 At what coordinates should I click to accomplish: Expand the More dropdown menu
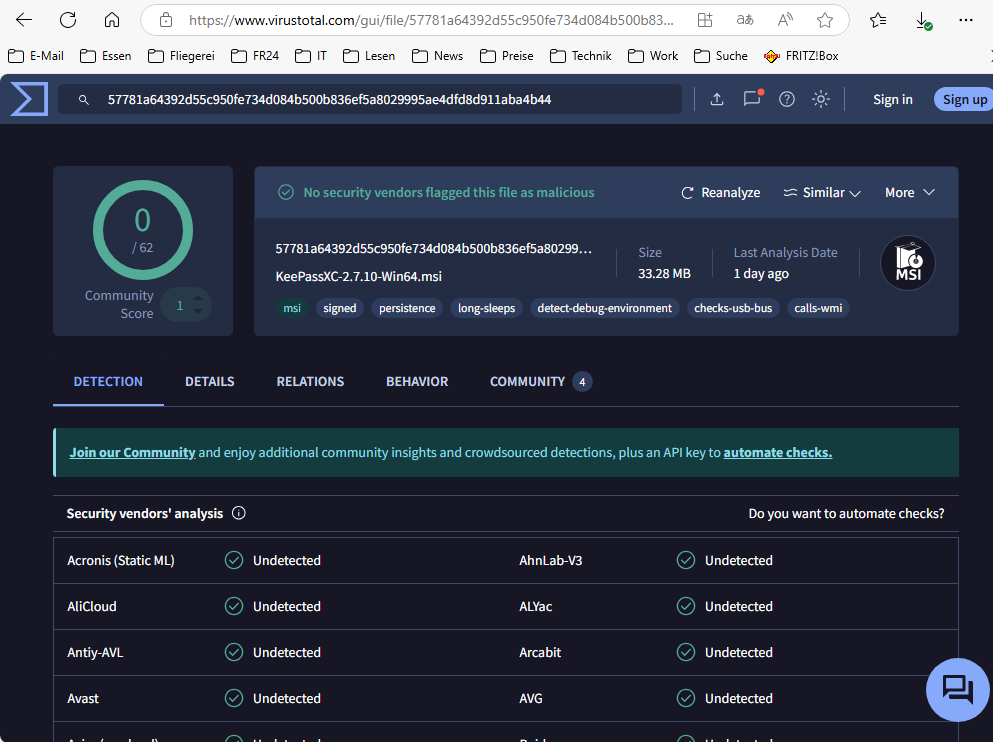point(909,193)
